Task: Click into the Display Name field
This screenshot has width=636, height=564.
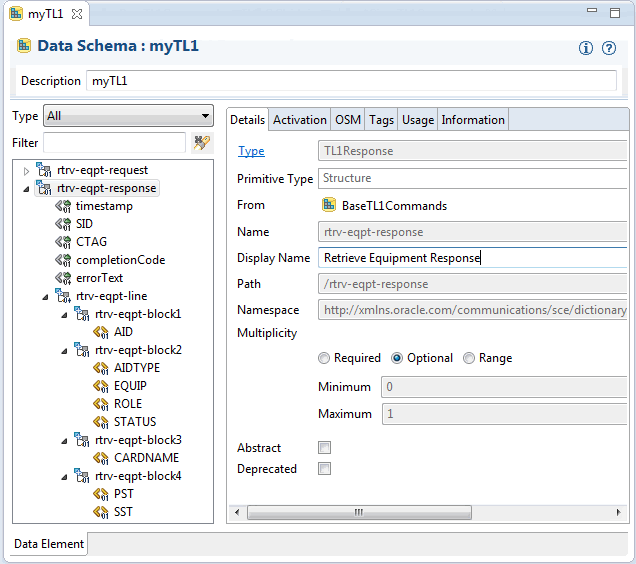Action: pos(473,258)
